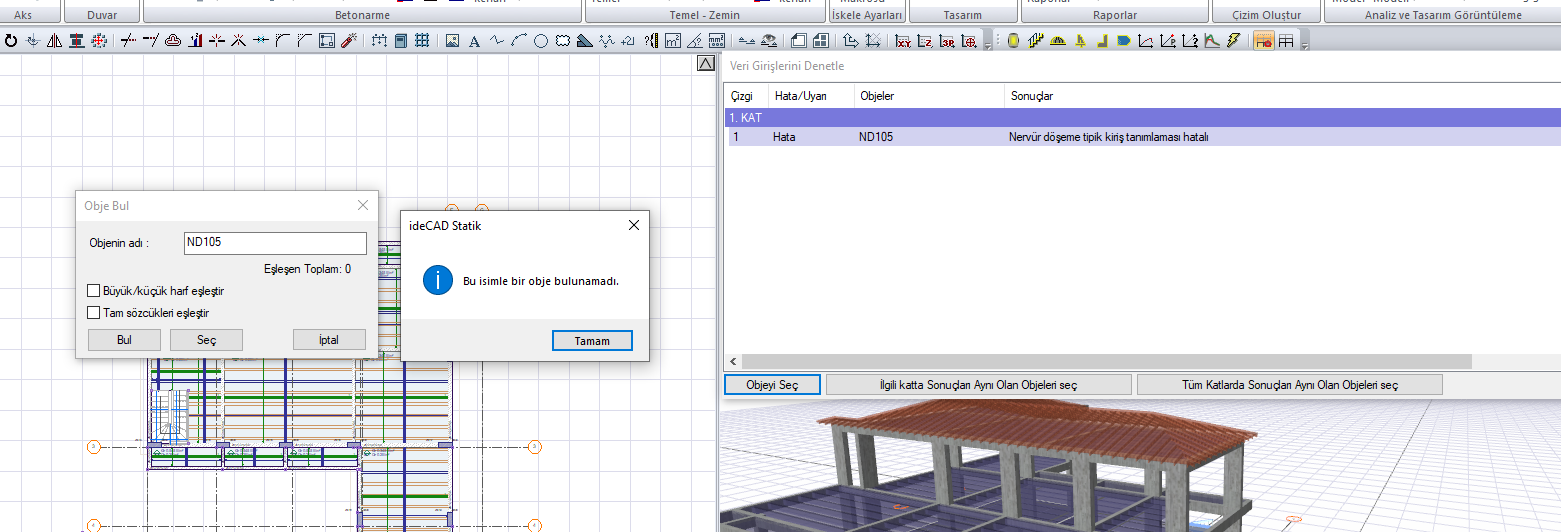Sort by the Objeler column header

[930, 96]
